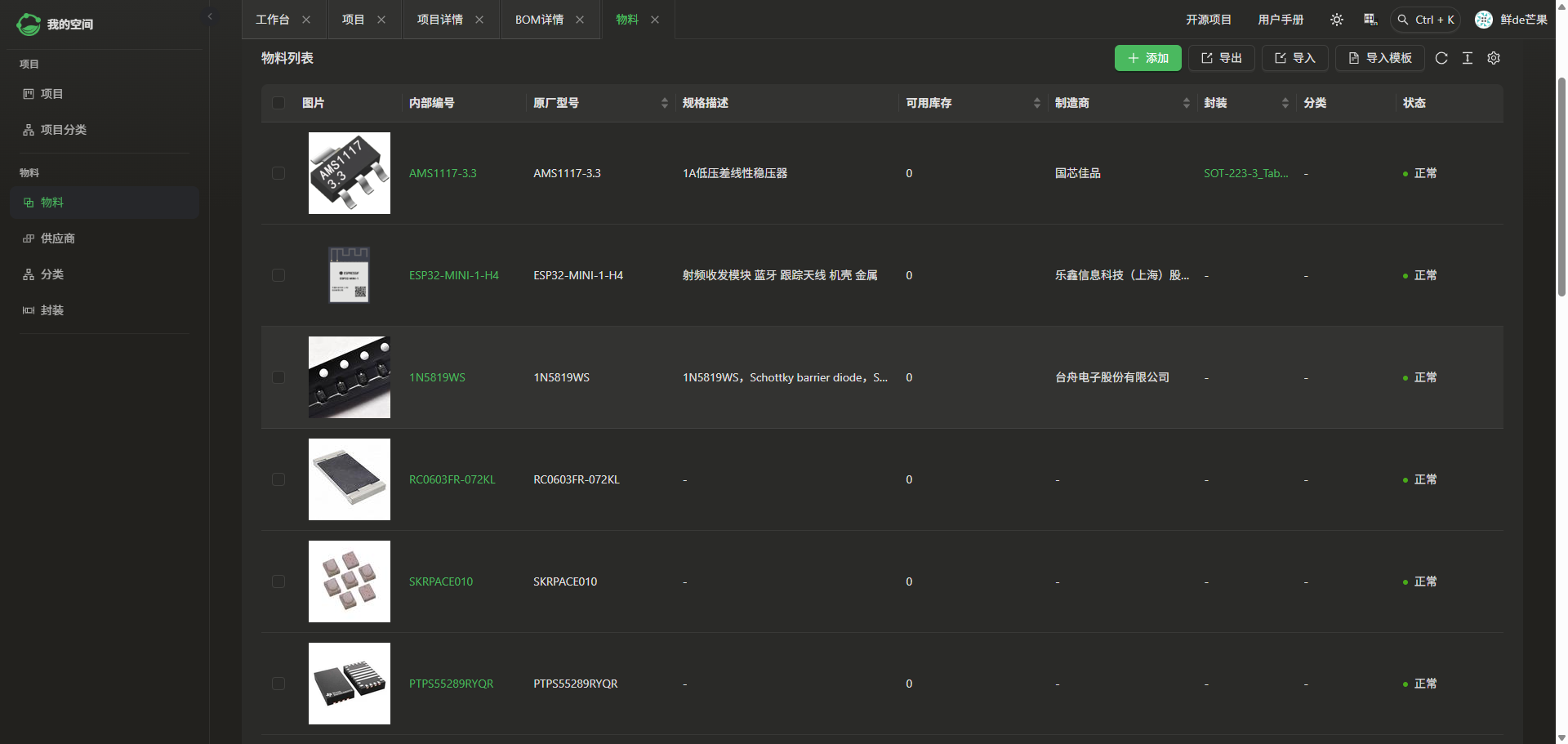Tick the select-all checkbox in table header
This screenshot has width=1568, height=744.
click(x=278, y=103)
